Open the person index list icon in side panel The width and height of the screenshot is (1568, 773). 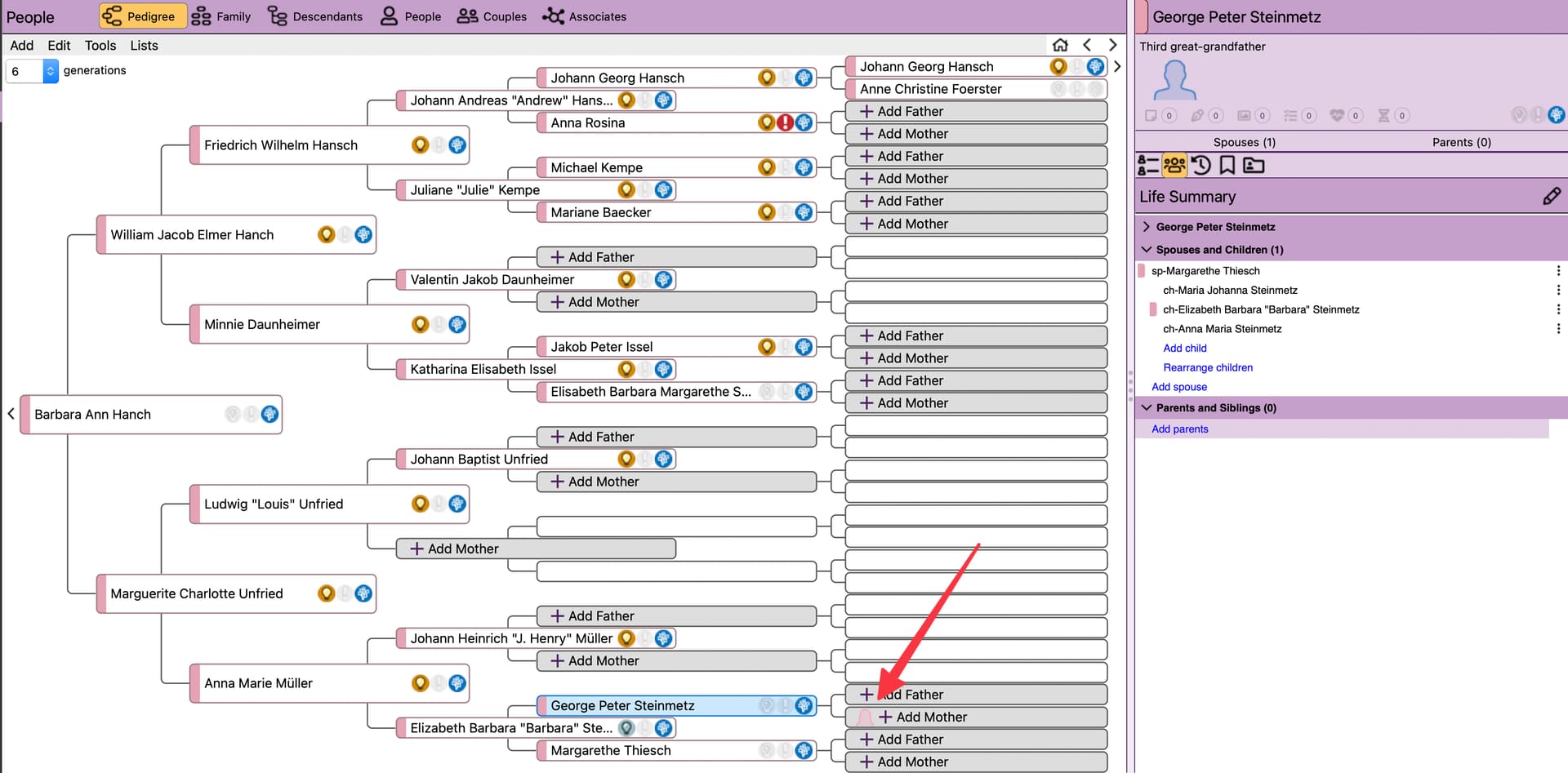(1148, 166)
